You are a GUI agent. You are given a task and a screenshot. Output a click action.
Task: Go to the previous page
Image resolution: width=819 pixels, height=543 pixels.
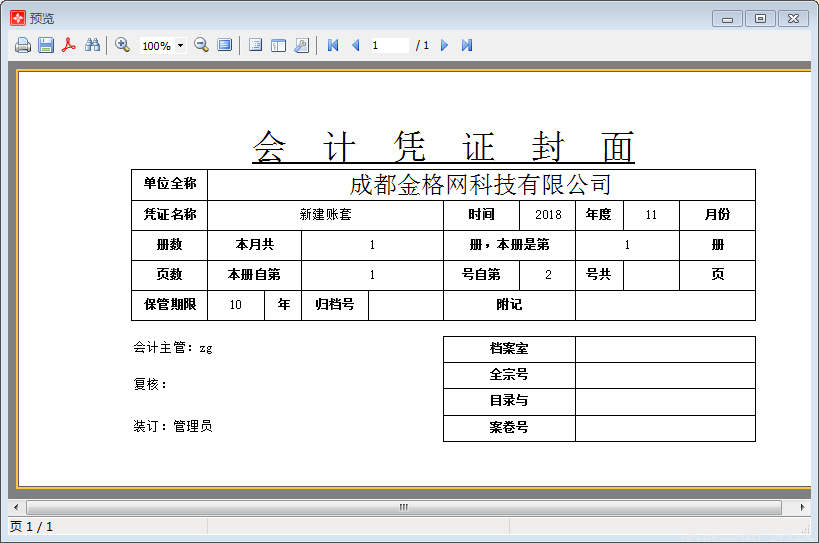(355, 45)
